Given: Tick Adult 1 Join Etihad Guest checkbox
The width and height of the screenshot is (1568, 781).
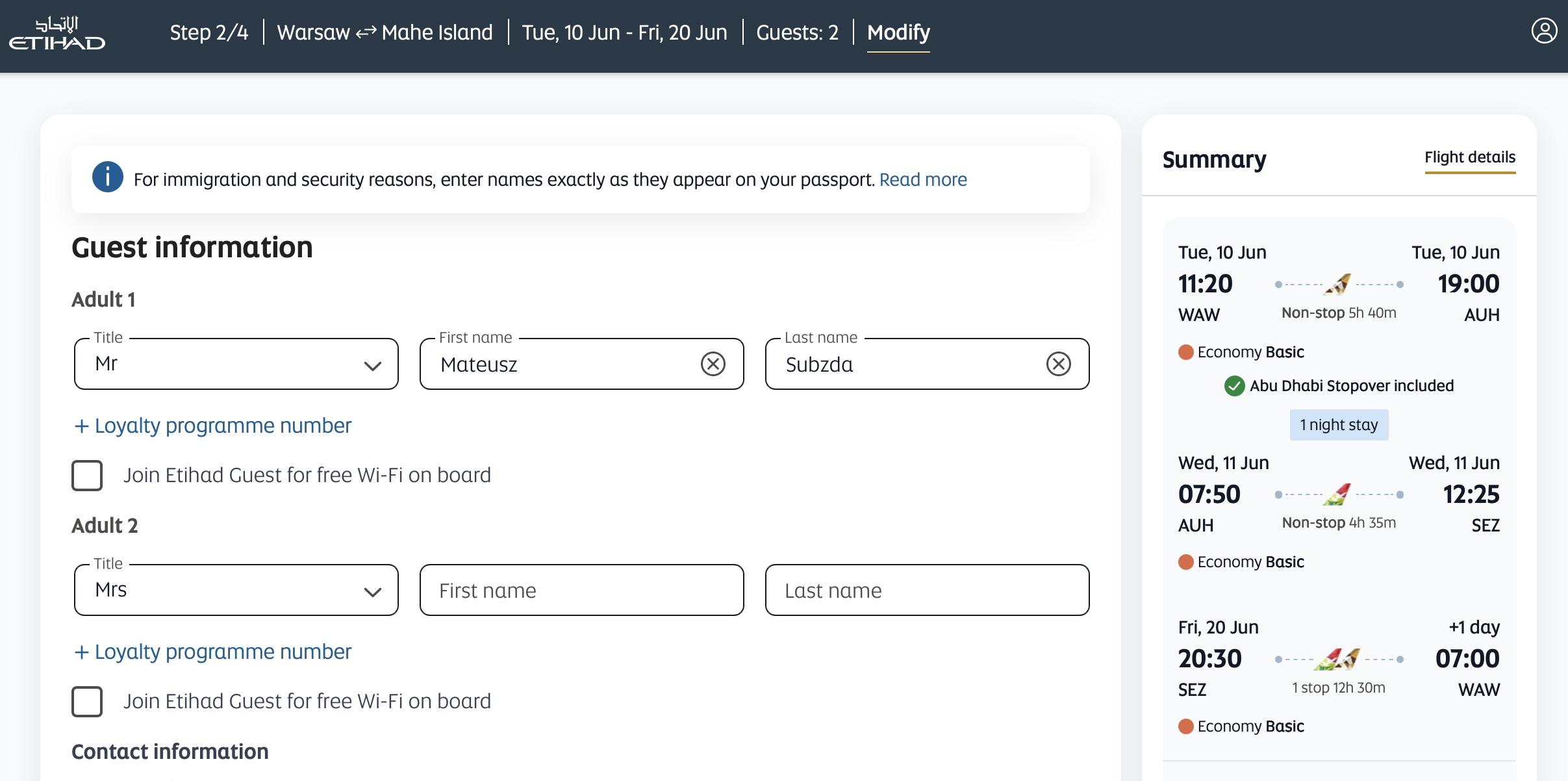Looking at the screenshot, I should pos(87,476).
